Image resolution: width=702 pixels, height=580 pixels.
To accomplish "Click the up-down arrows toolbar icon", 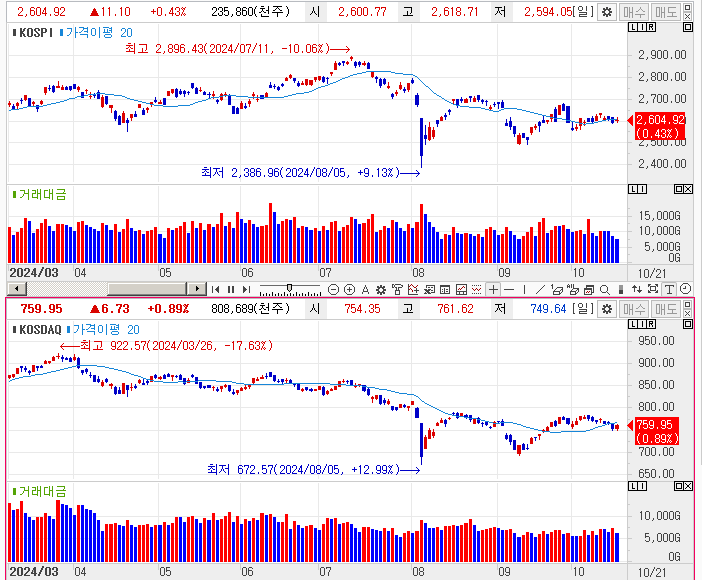I will point(637,289).
